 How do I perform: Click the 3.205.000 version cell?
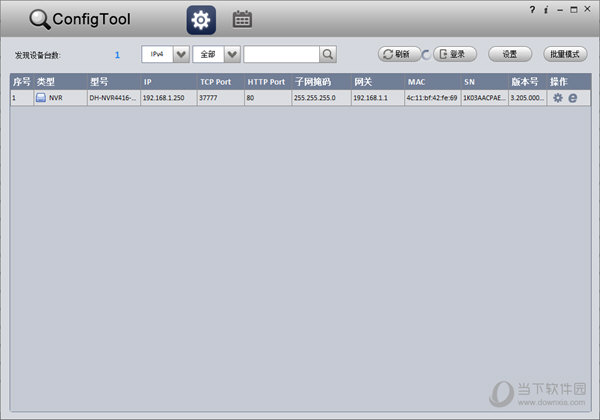(528, 98)
